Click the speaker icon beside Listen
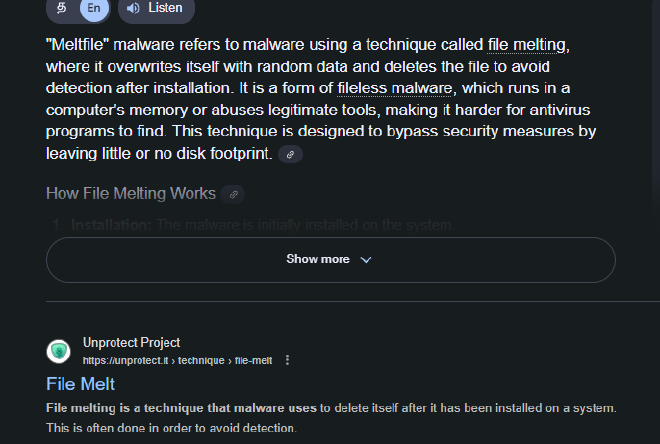660x444 pixels. (x=134, y=8)
